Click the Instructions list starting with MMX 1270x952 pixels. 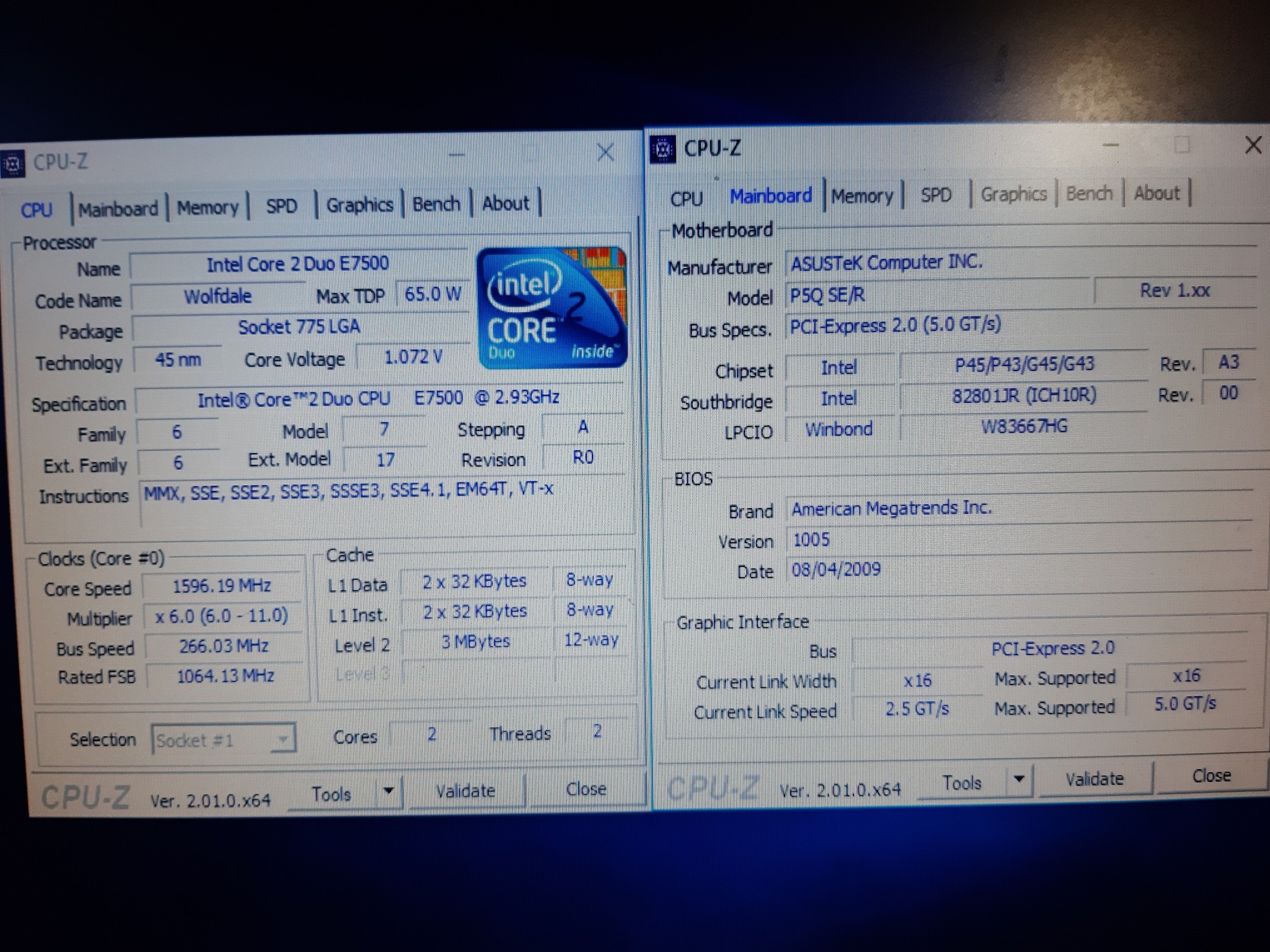pos(384,503)
